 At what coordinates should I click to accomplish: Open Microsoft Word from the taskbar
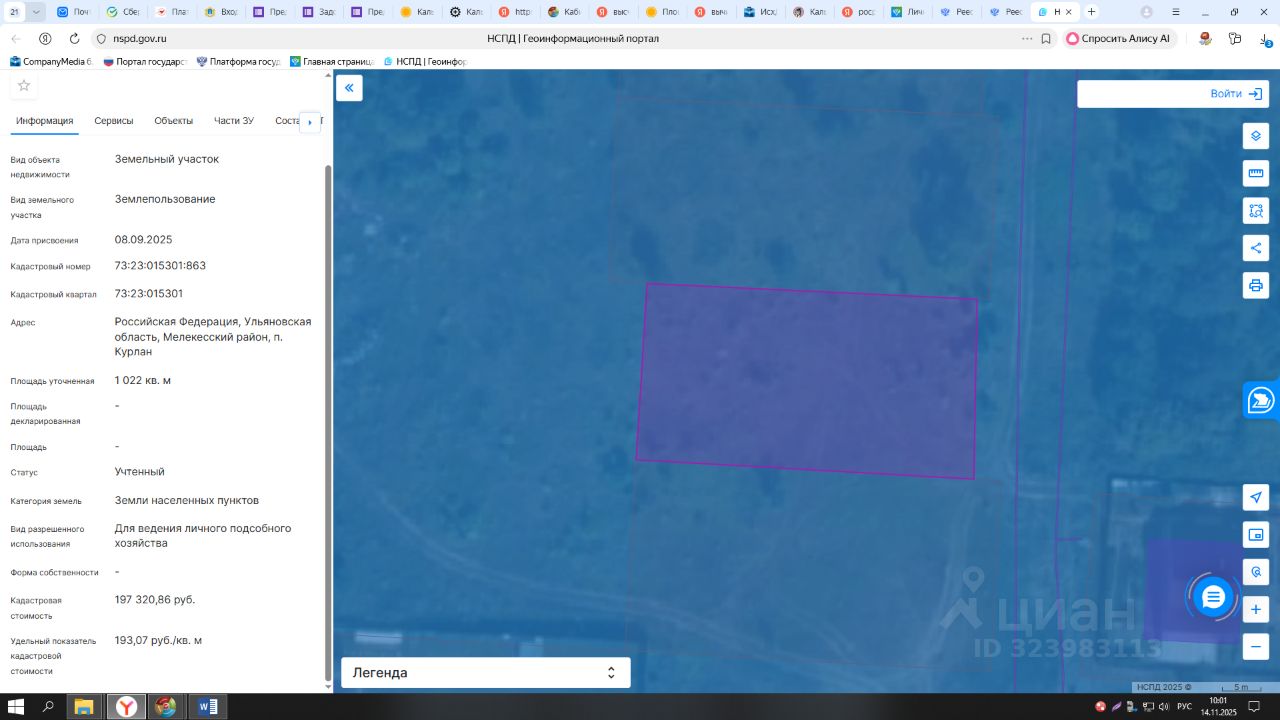pos(207,707)
